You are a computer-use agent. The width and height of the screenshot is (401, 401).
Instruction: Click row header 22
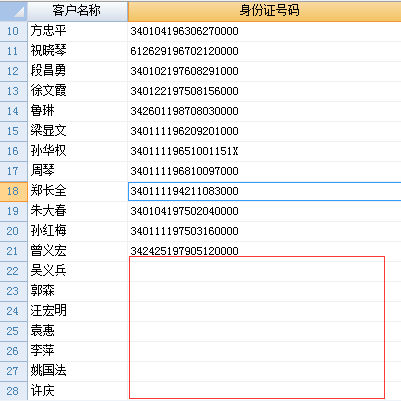[13, 271]
